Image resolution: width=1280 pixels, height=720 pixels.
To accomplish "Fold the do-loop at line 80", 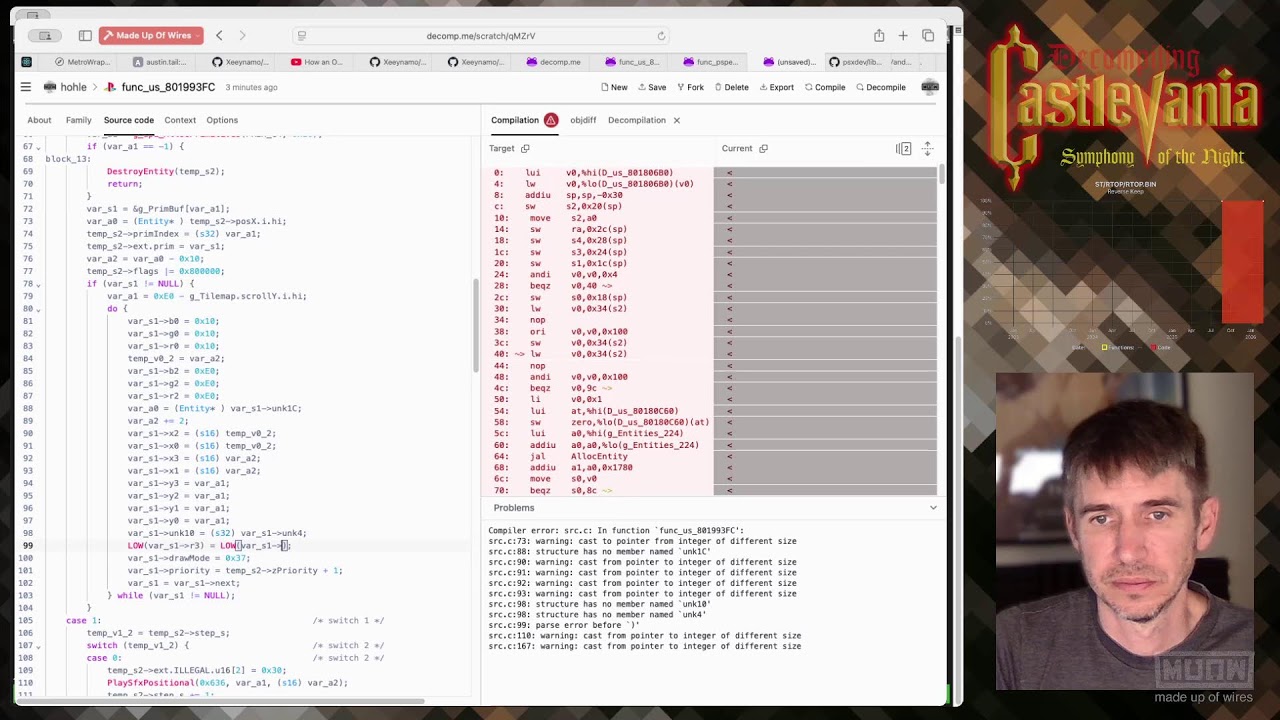I will point(38,309).
